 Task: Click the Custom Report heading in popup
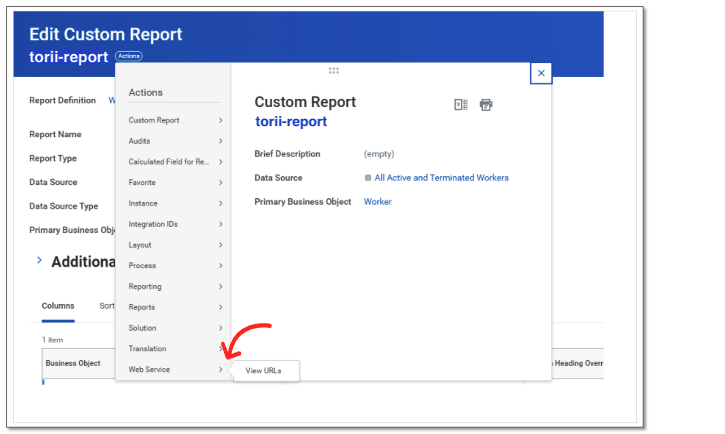pyautogui.click(x=305, y=102)
